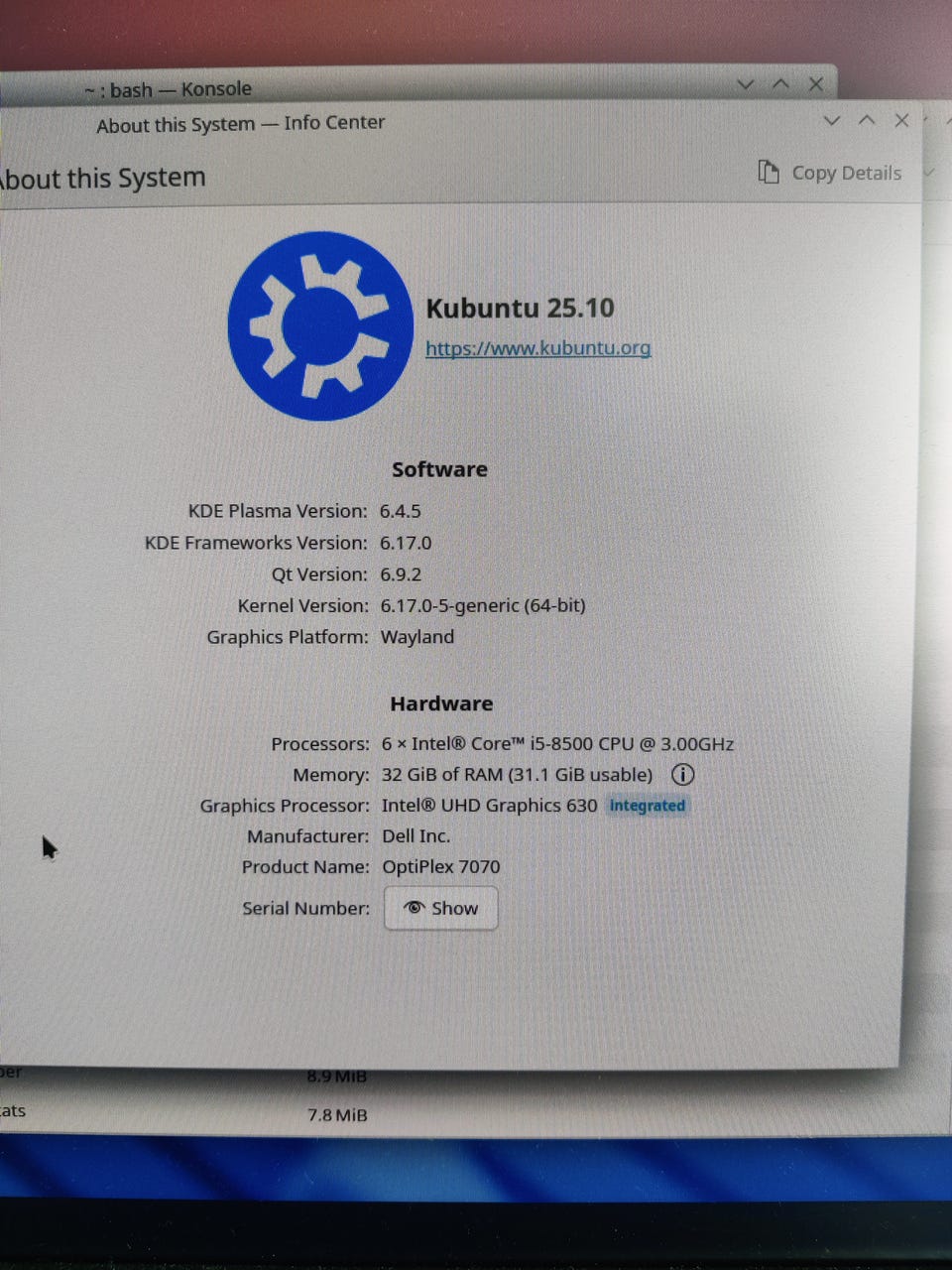This screenshot has height=1270, width=952.
Task: Click the Qt Version value 6.9.2
Action: (401, 575)
